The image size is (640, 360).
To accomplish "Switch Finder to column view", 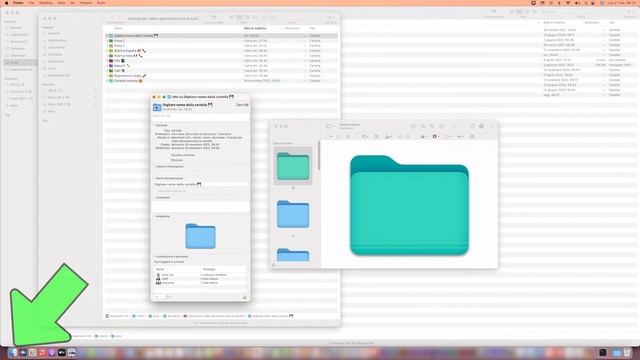I will pyautogui.click(x=247, y=17).
